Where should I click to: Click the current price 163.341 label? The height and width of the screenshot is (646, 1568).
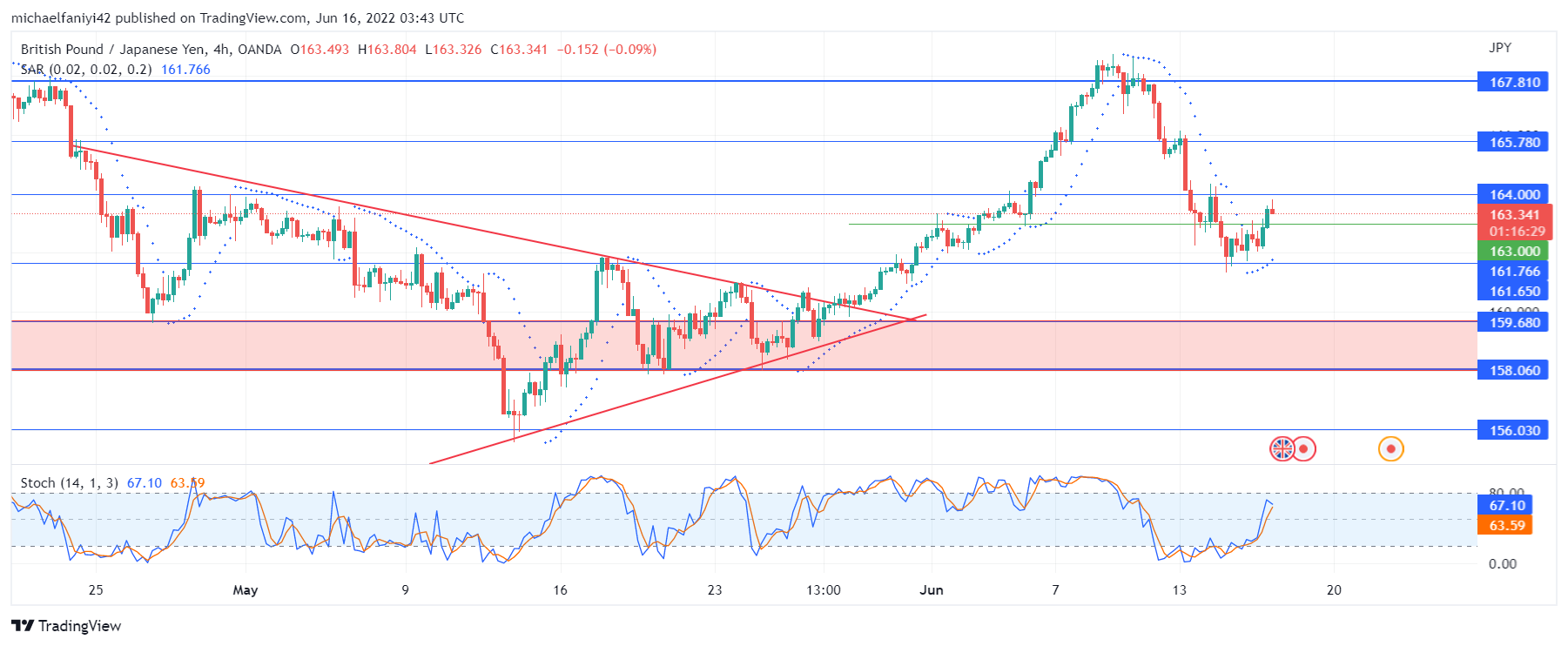(x=1513, y=214)
